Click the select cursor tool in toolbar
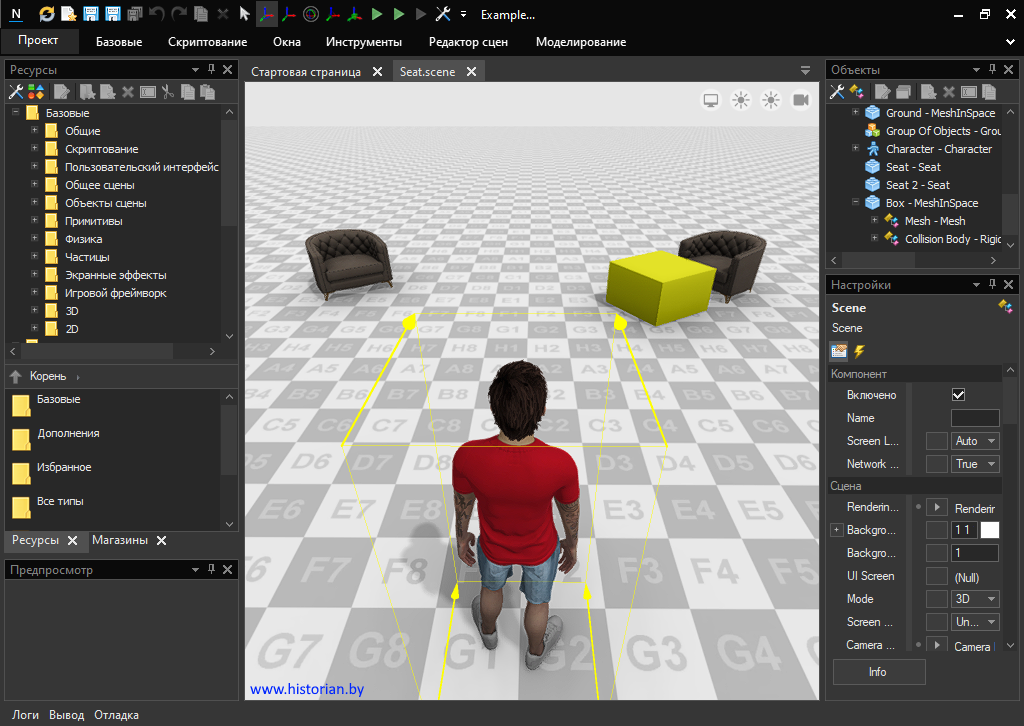1024x726 pixels. pos(245,14)
